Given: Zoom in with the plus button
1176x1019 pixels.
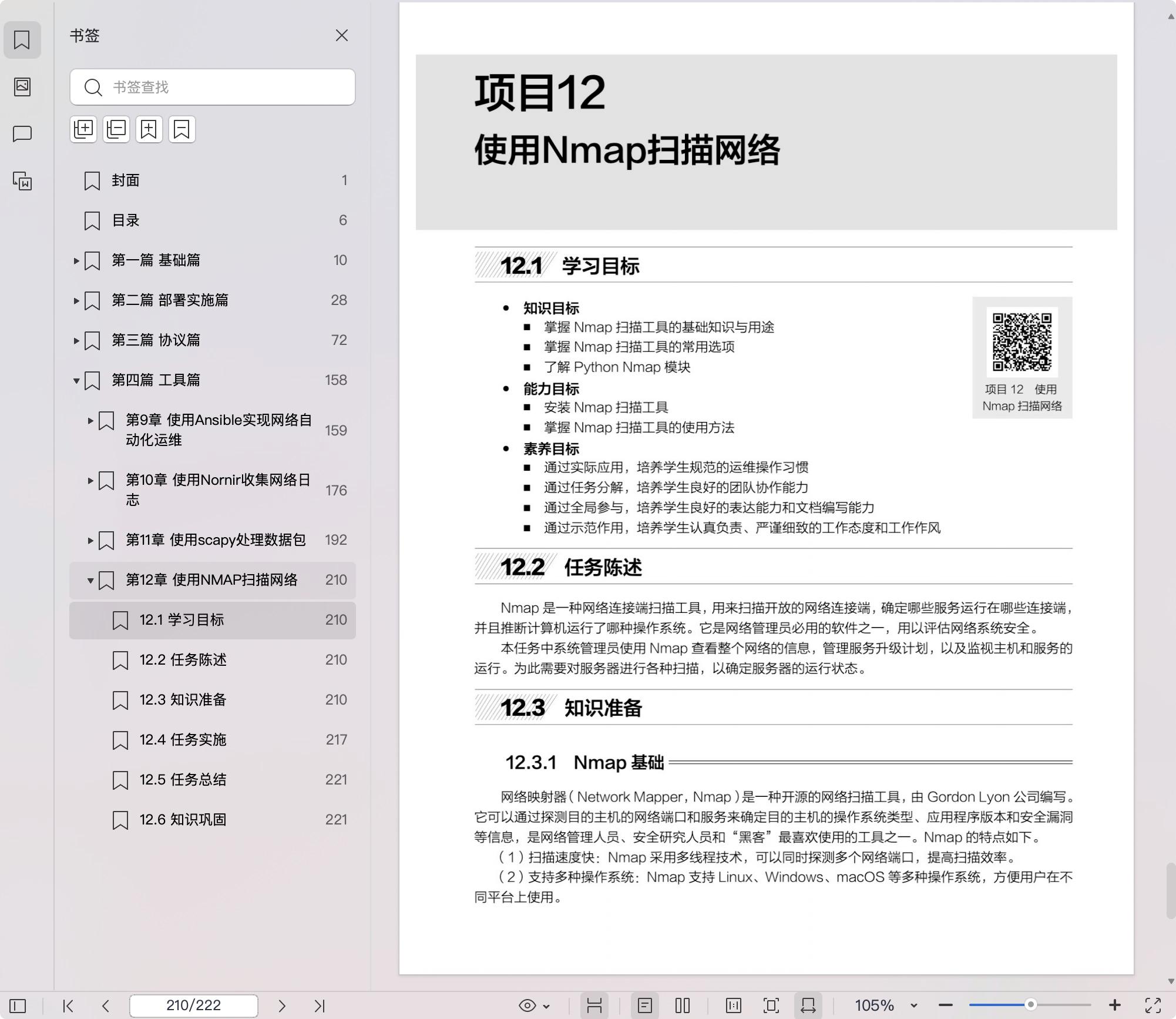Looking at the screenshot, I should 1115,1005.
